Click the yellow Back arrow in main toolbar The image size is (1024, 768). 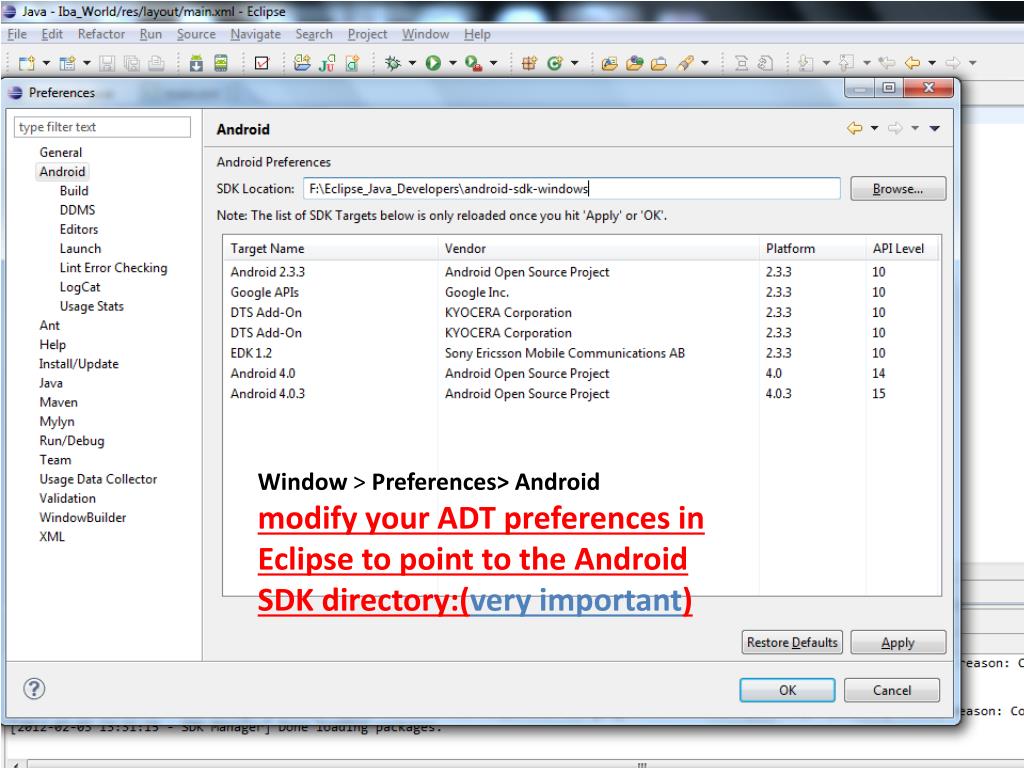click(912, 63)
